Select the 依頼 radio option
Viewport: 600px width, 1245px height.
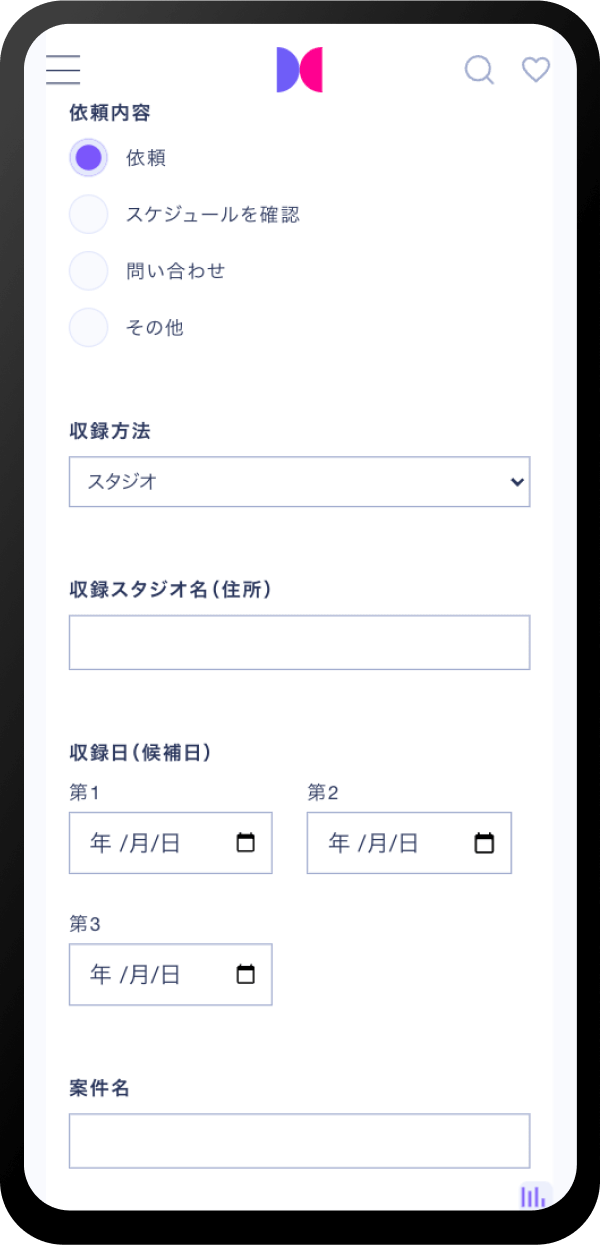(x=88, y=157)
